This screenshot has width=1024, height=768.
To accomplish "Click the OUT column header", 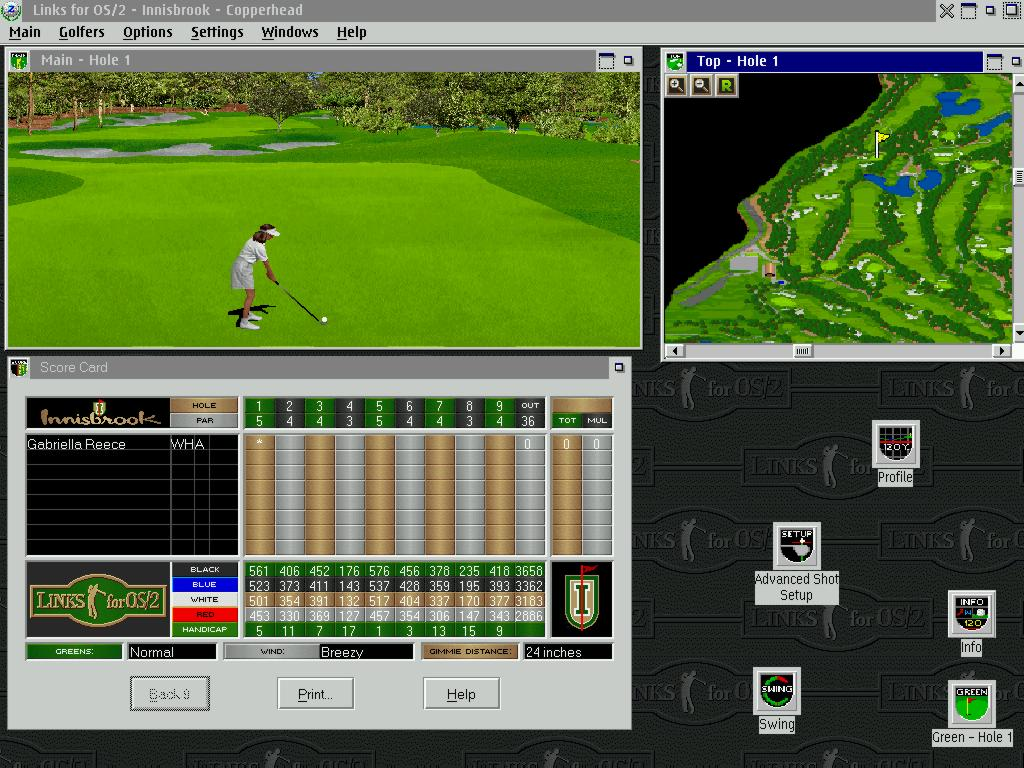I will [x=530, y=406].
